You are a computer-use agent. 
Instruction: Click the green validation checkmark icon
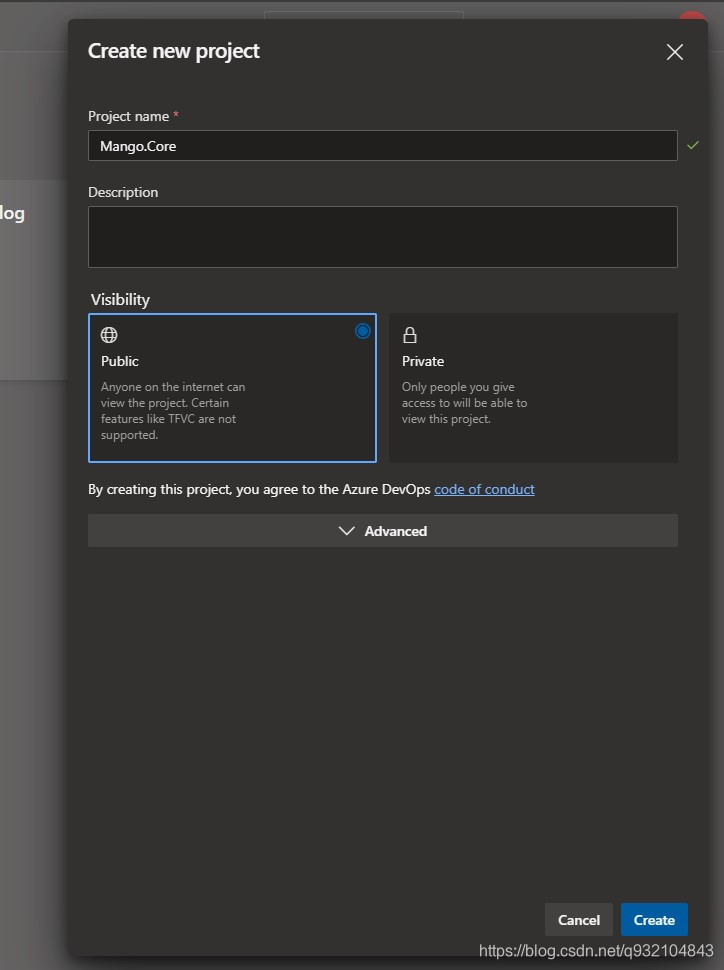tap(693, 145)
